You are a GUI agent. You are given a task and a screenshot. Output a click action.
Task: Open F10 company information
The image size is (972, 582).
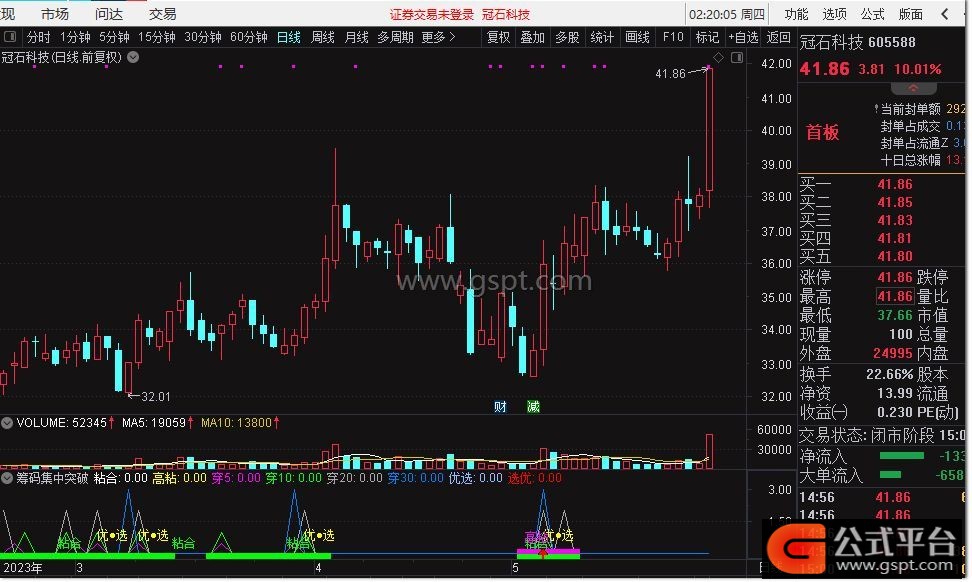click(673, 37)
